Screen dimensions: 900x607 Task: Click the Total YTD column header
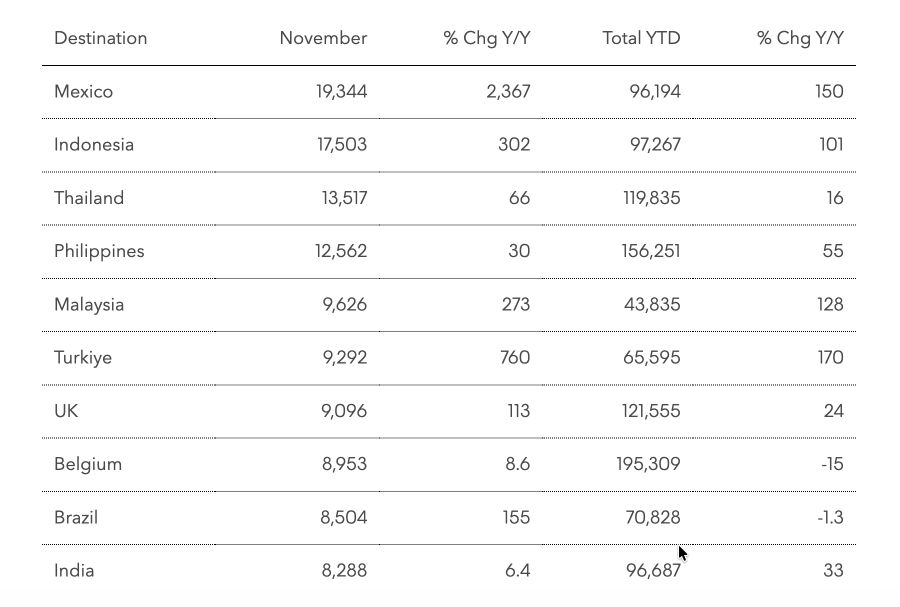pos(641,38)
